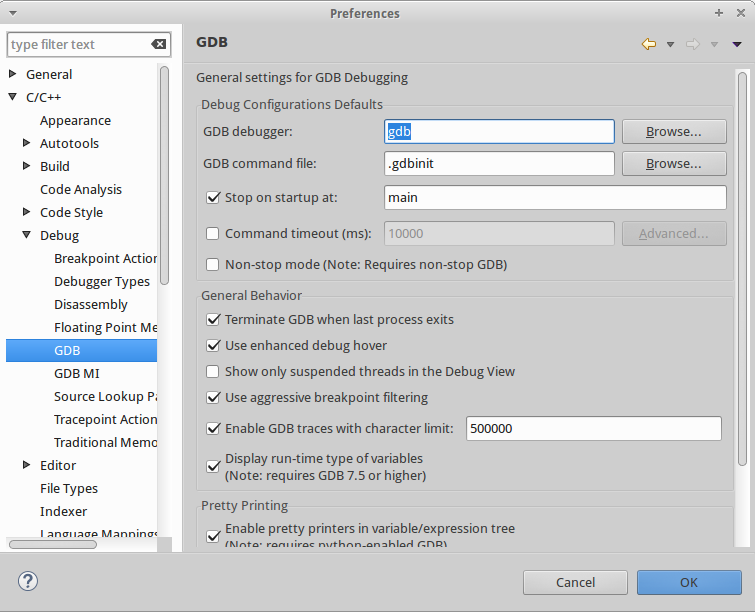Open Floating Point Memory preference page
The width and height of the screenshot is (755, 612).
[105, 327]
